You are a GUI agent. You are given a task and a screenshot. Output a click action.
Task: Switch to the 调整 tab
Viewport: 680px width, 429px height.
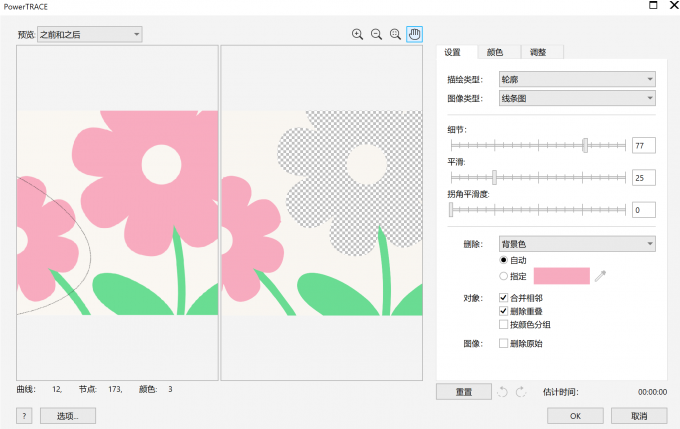tap(538, 52)
